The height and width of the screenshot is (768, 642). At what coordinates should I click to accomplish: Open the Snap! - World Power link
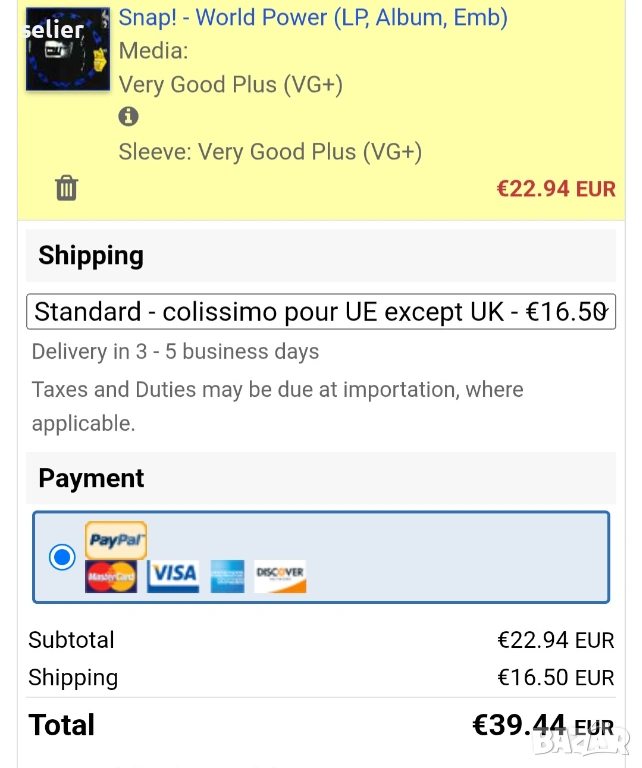[313, 17]
